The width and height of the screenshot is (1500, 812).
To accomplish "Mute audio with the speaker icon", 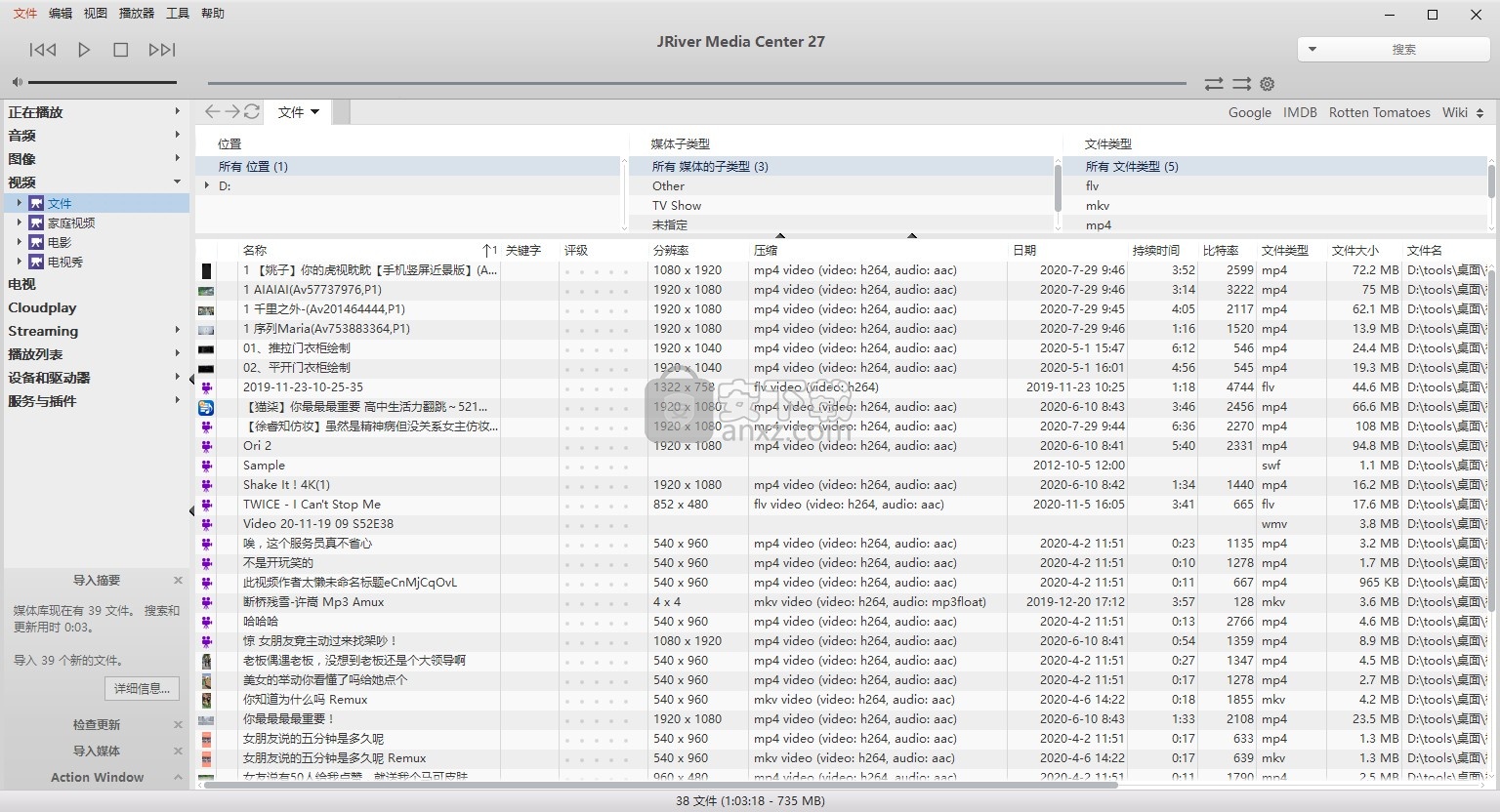I will 17,83.
